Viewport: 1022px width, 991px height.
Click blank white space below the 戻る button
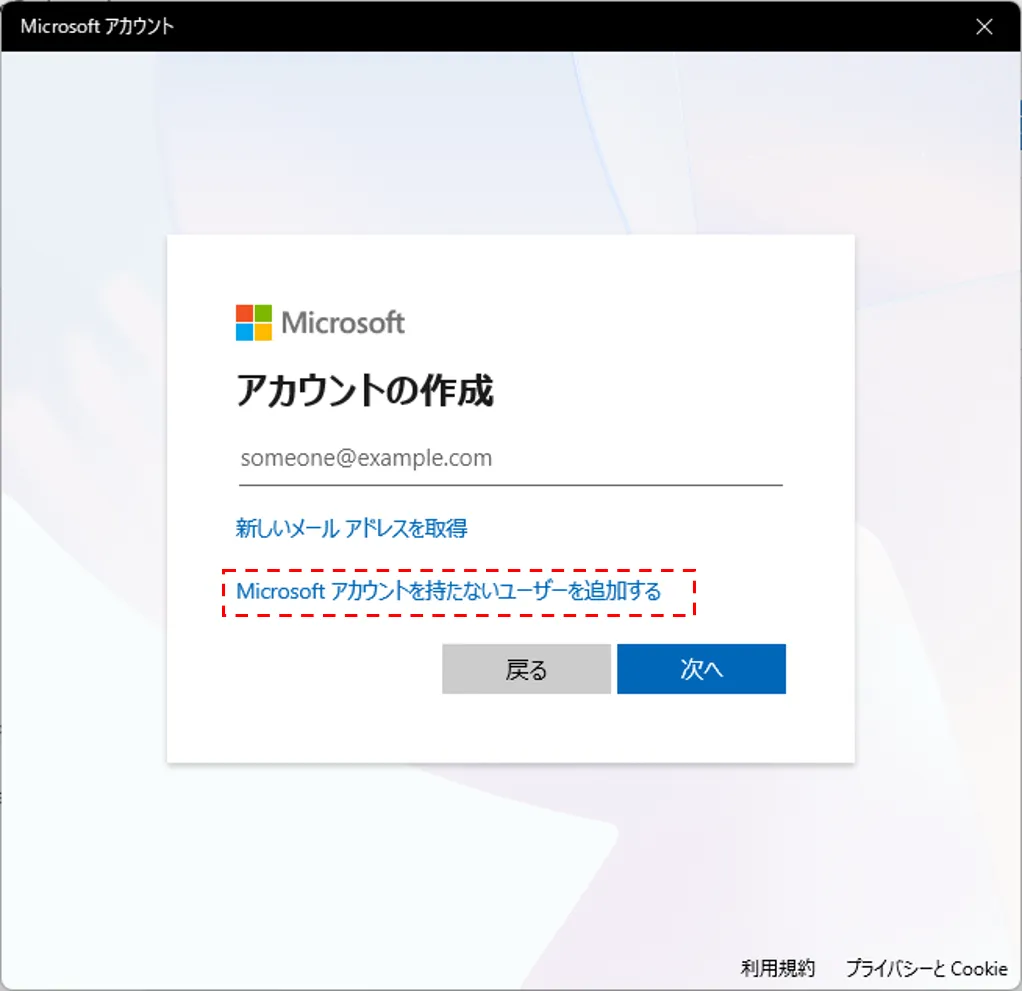pyautogui.click(x=526, y=730)
